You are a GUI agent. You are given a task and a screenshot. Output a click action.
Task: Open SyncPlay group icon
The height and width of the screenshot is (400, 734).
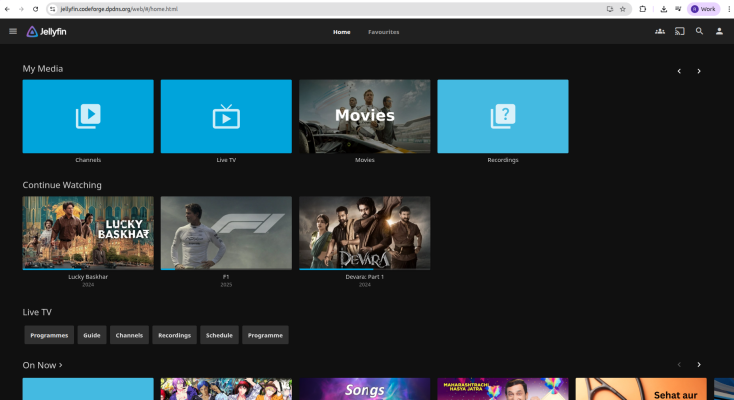click(x=660, y=31)
